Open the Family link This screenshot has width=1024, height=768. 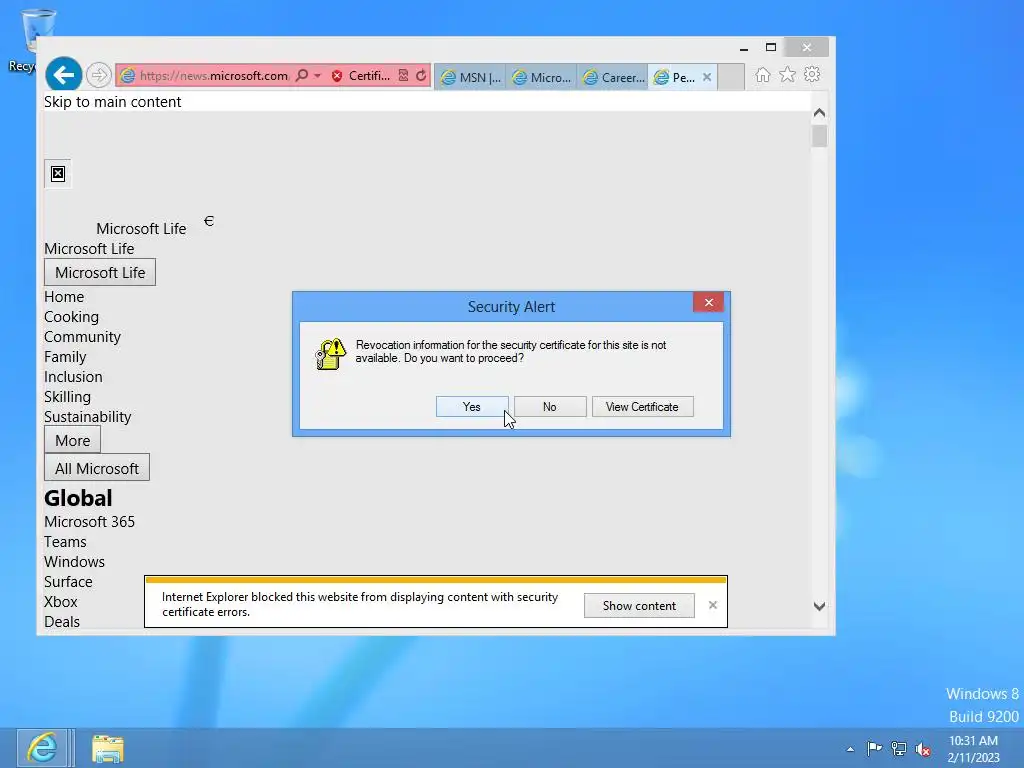click(65, 357)
